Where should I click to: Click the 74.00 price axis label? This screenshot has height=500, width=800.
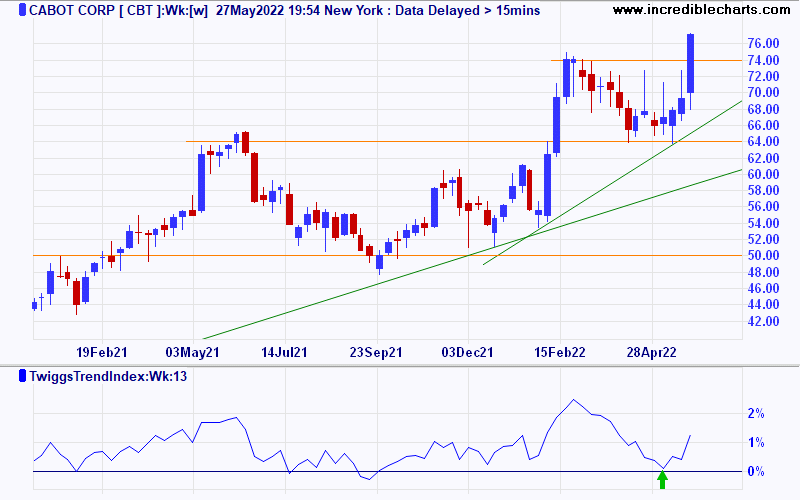click(x=763, y=60)
